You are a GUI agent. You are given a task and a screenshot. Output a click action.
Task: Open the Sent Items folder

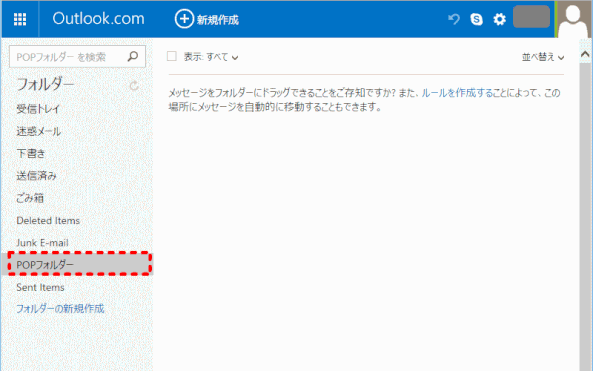tap(40, 287)
